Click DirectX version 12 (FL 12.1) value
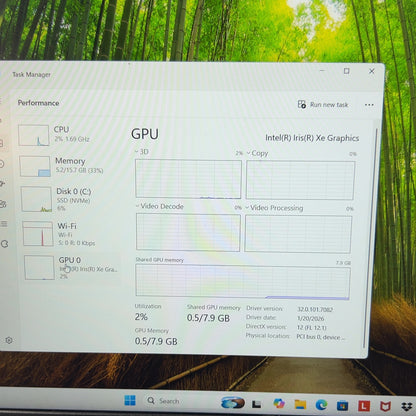This screenshot has width=416, height=416. tap(312, 327)
